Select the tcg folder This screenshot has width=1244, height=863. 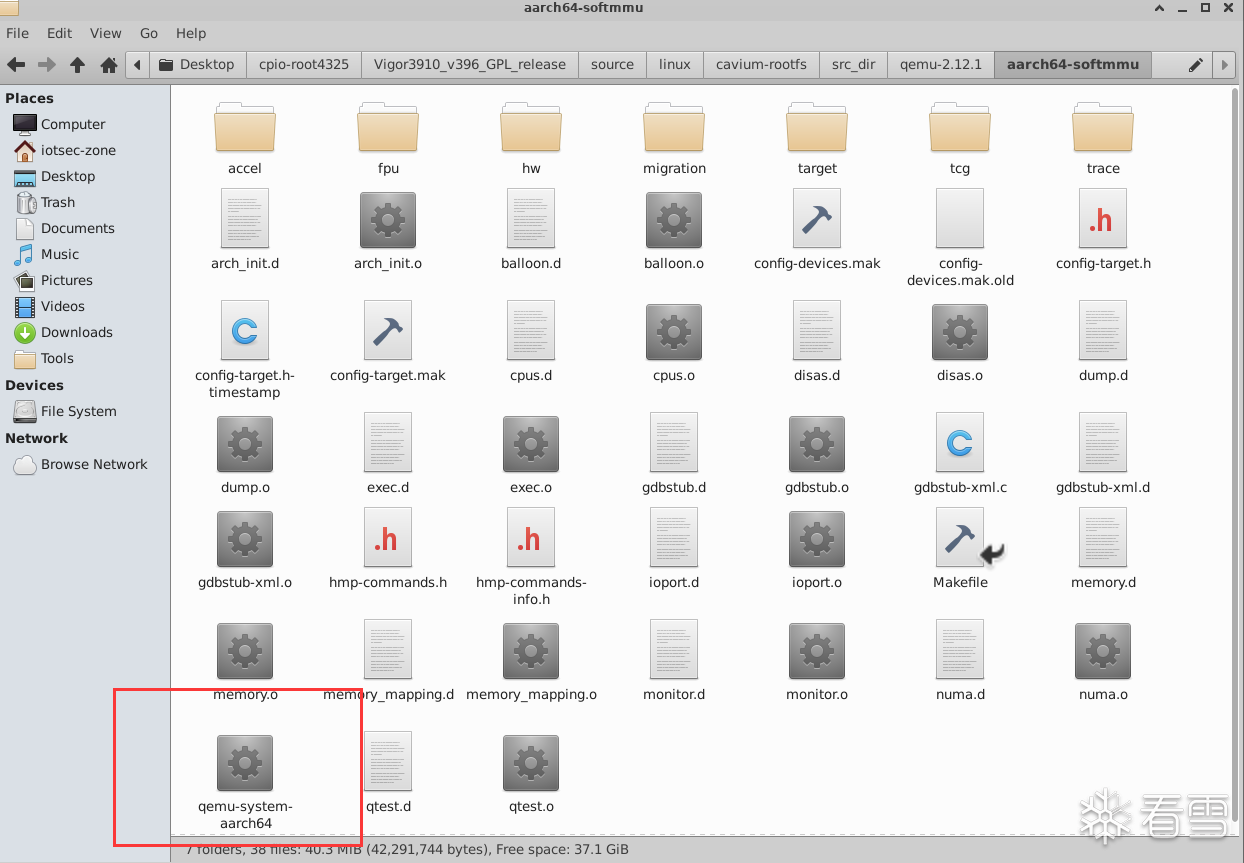[960, 138]
